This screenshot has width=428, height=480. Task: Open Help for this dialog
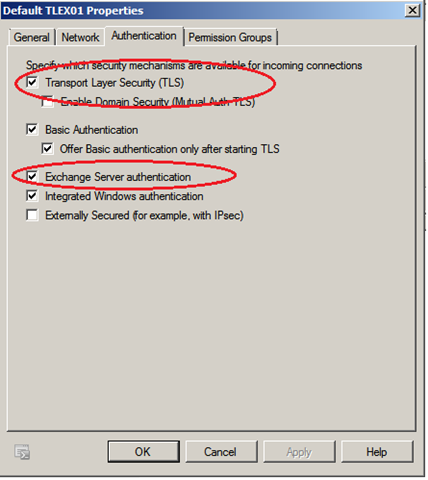click(377, 452)
